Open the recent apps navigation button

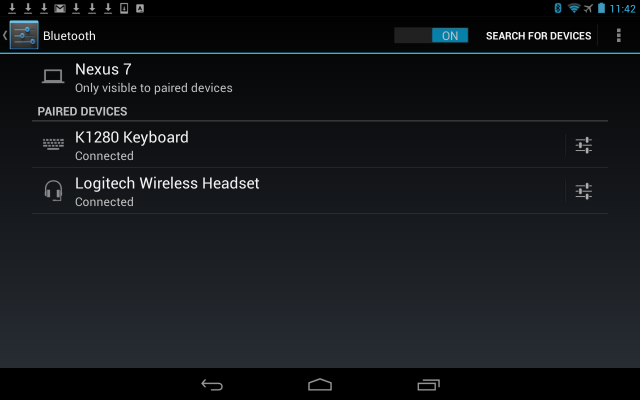point(428,384)
